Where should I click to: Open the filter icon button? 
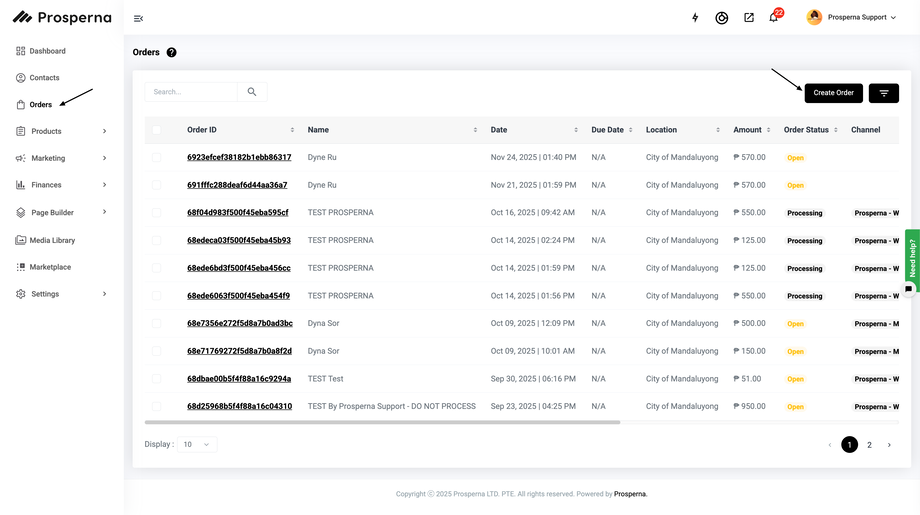pyautogui.click(x=883, y=93)
